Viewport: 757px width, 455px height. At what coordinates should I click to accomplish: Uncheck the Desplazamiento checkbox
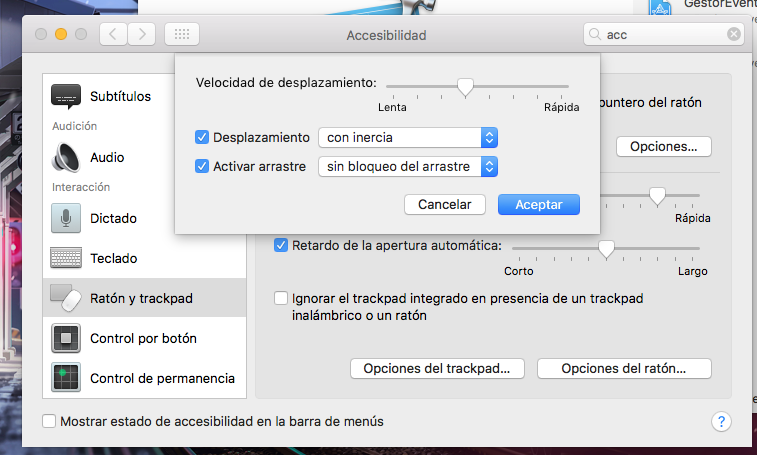[202, 137]
